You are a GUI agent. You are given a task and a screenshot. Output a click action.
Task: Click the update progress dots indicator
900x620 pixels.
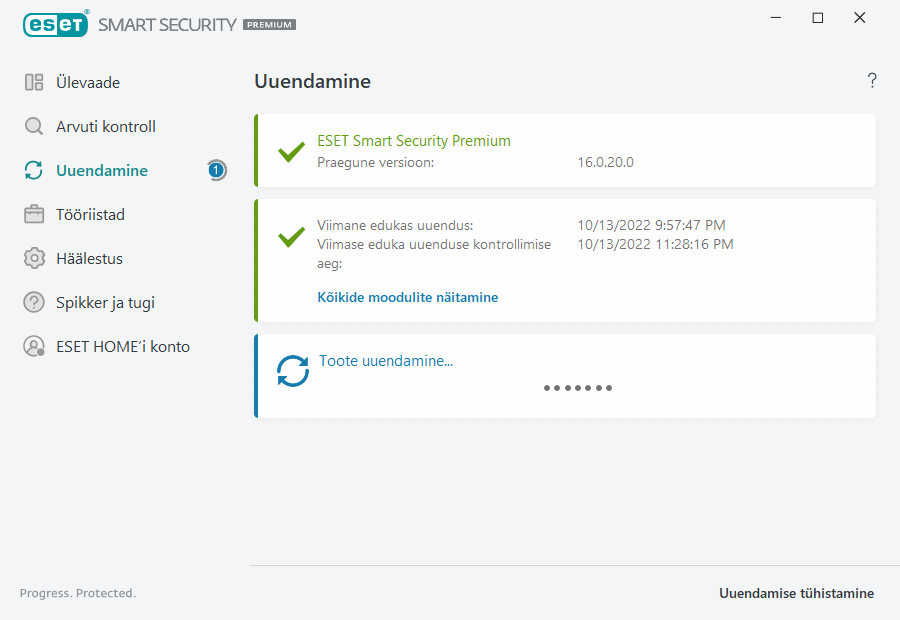click(x=578, y=388)
